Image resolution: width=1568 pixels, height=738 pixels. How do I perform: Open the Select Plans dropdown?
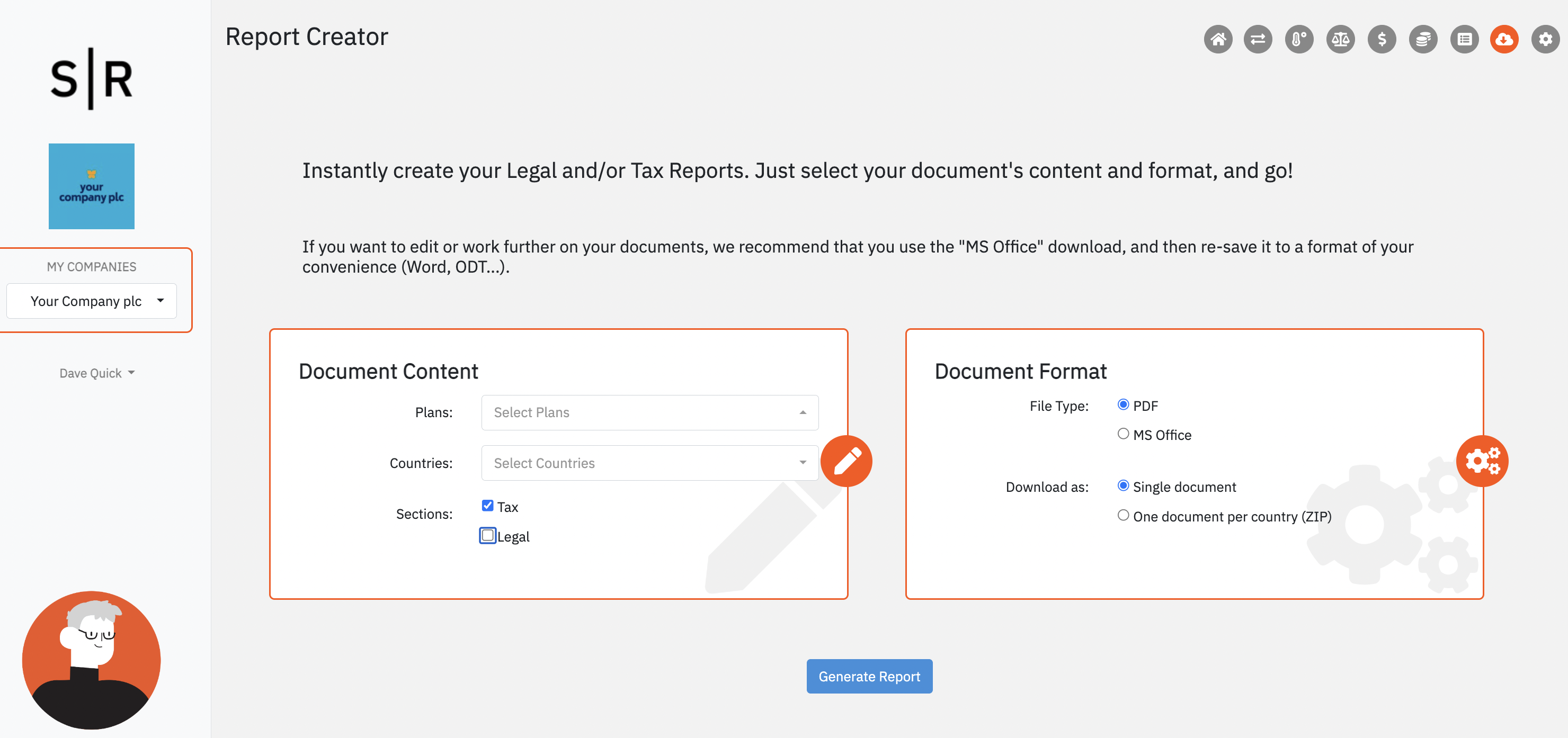(x=649, y=412)
